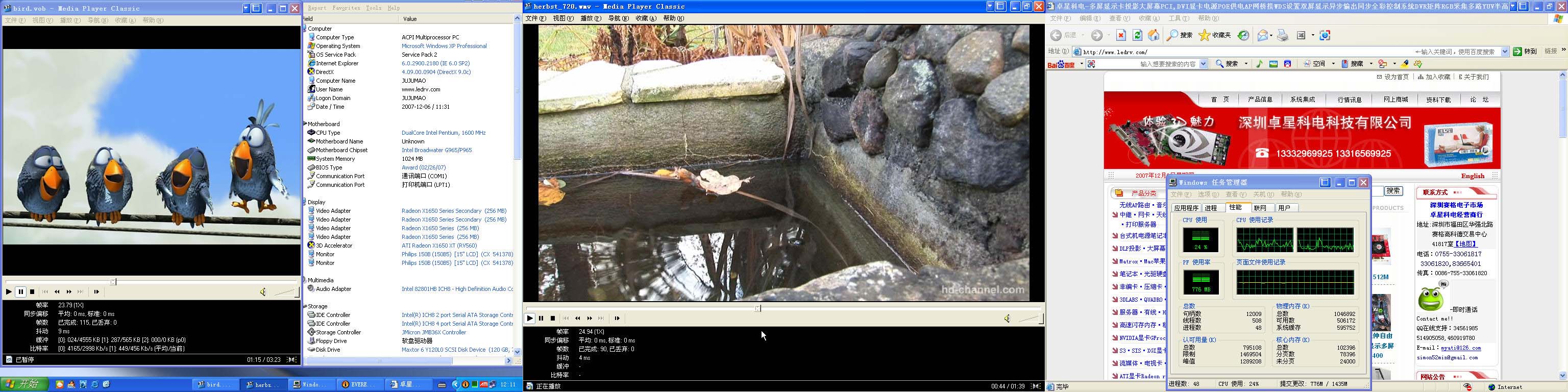Click EVEREST vertical scrollbar down arrow
The height and width of the screenshot is (392, 1568).
(518, 352)
